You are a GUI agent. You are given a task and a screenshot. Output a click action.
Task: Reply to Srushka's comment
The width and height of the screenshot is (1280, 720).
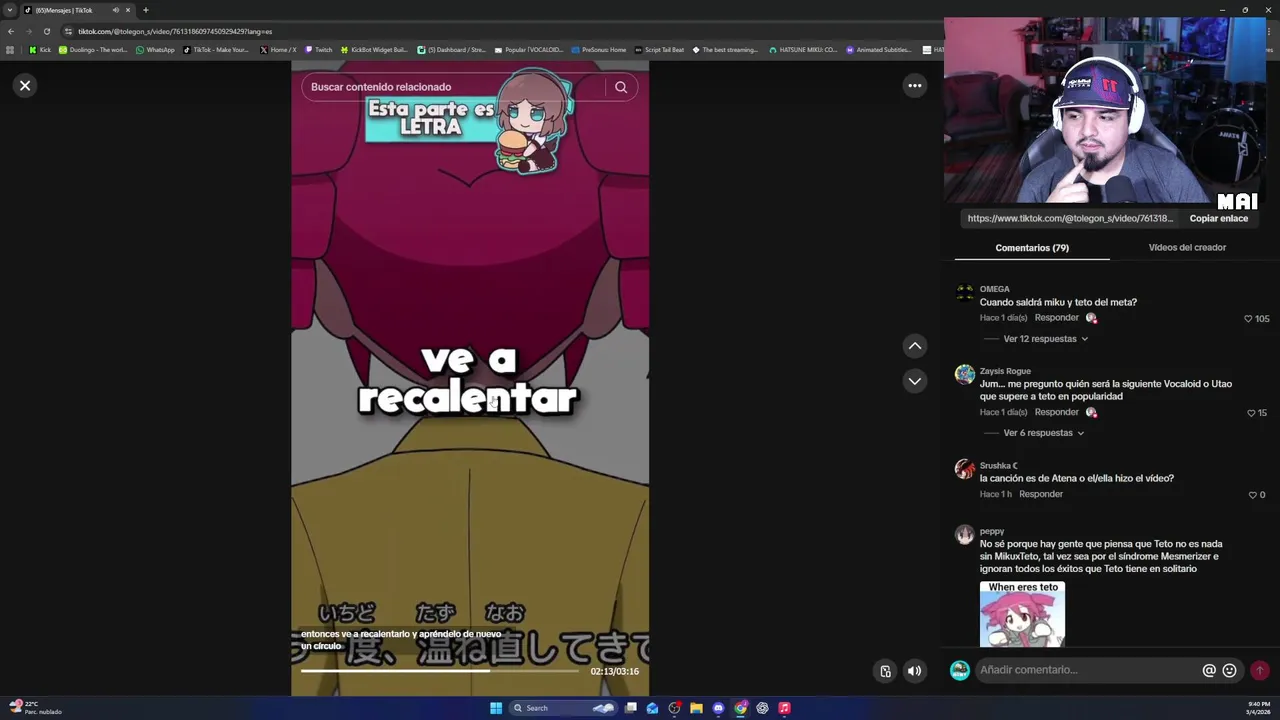click(1040, 494)
